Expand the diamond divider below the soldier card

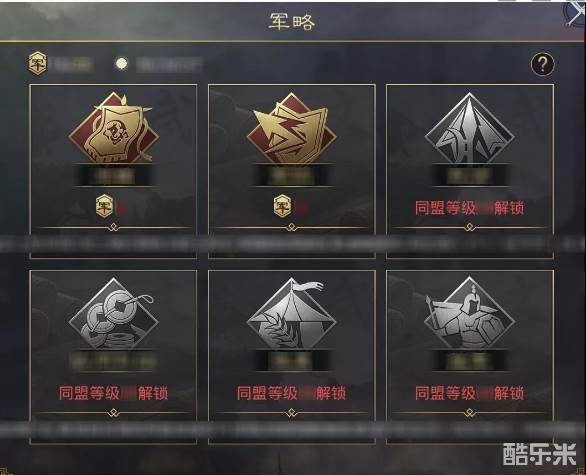(x=470, y=413)
